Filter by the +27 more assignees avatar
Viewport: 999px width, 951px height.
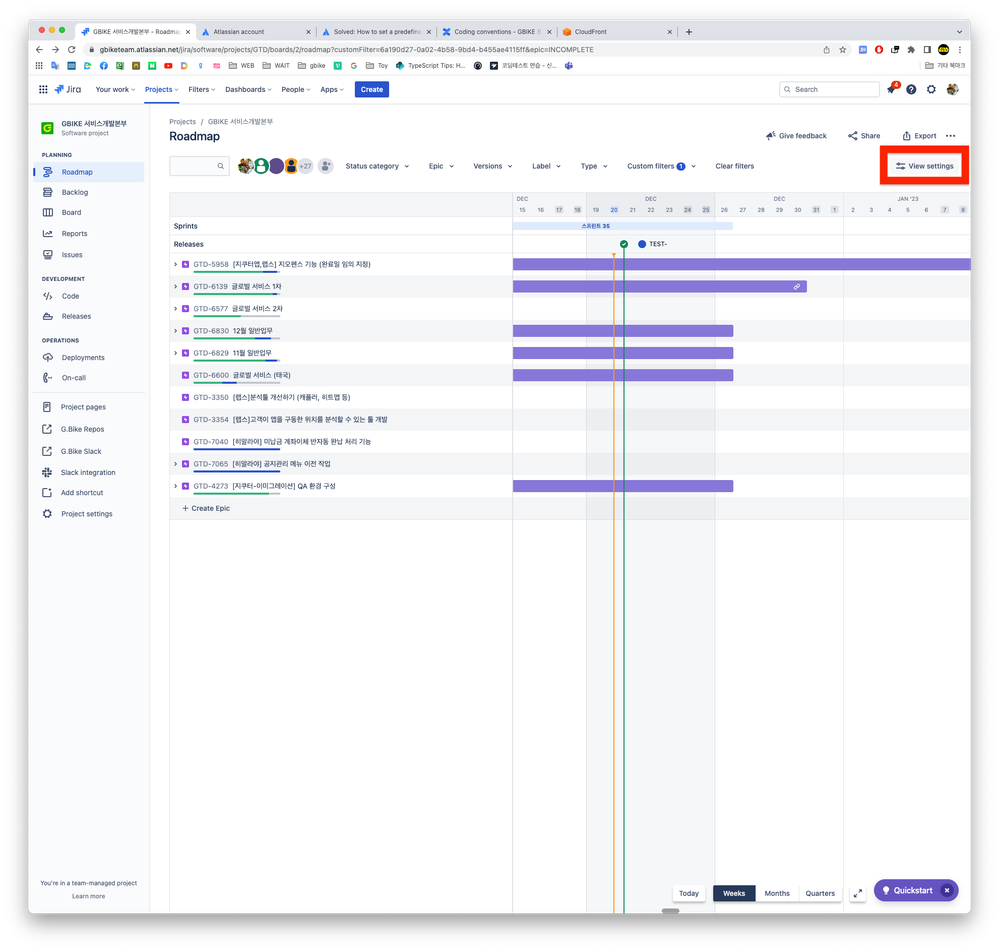(x=305, y=166)
